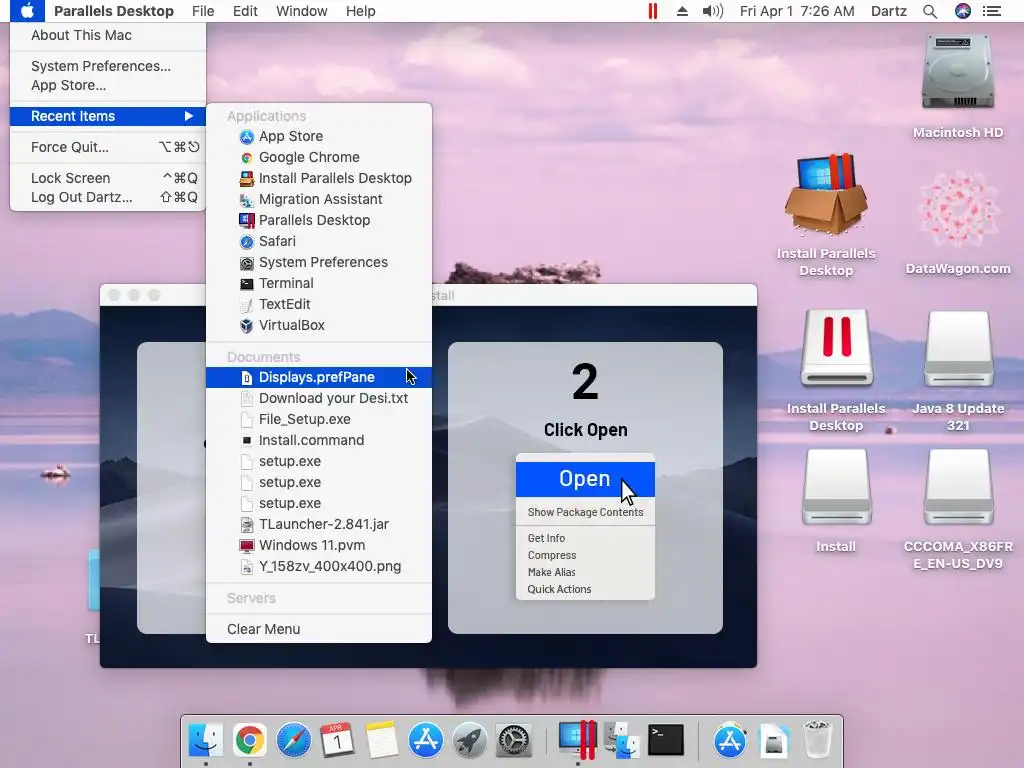This screenshot has width=1024, height=768.
Task: Open Launchpad rocket icon in the Dock
Action: click(x=470, y=740)
